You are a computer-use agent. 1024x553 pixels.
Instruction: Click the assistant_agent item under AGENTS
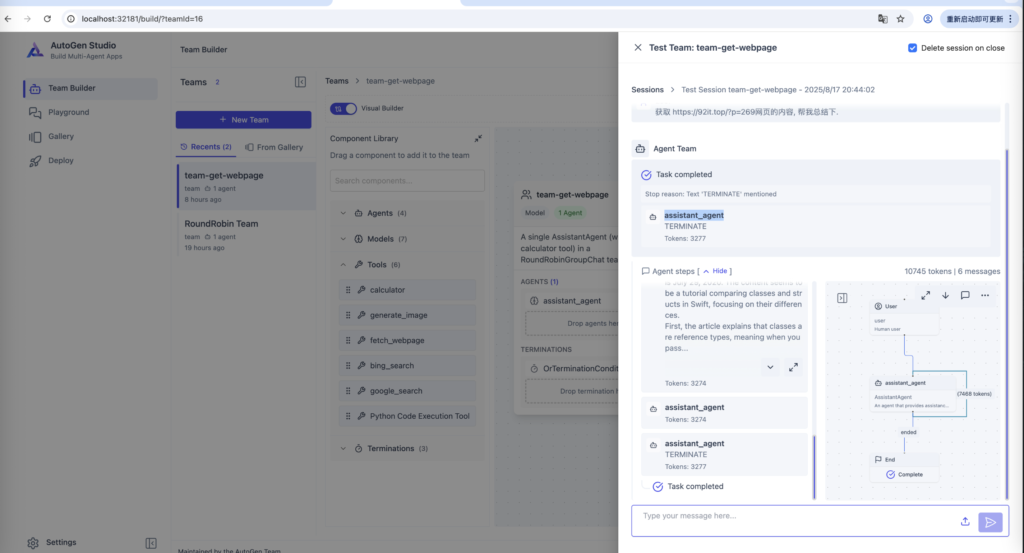[571, 301]
